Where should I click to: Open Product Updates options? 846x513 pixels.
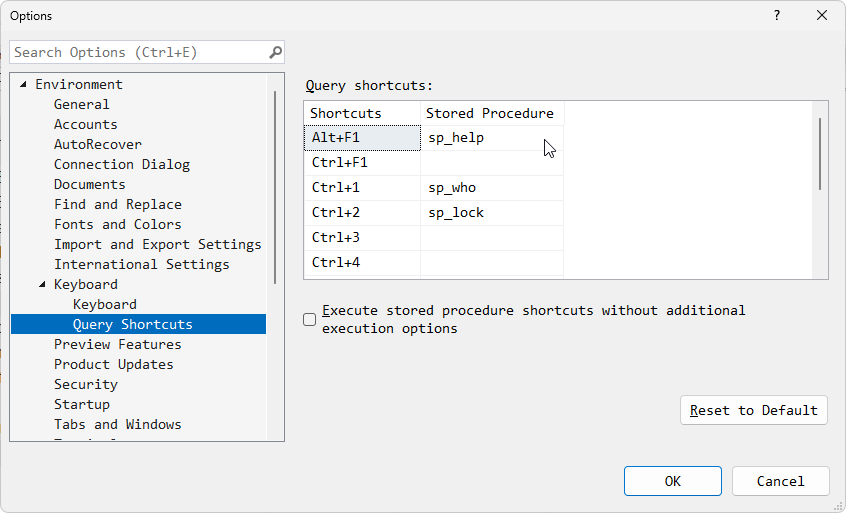113,364
